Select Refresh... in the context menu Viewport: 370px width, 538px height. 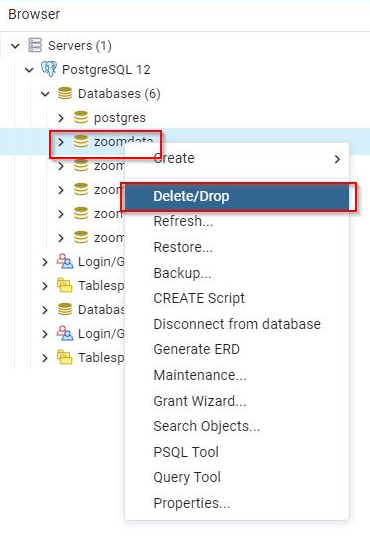tap(237, 221)
